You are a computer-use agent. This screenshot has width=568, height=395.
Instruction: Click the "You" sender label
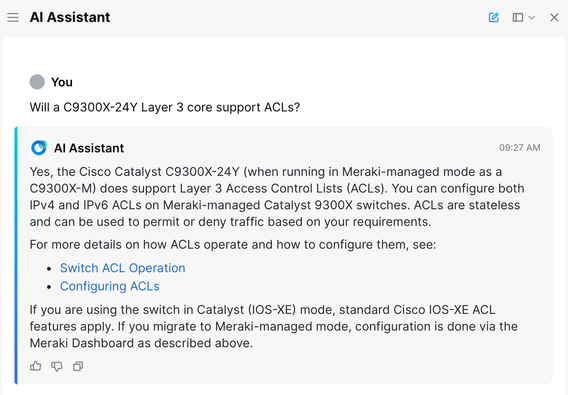(x=62, y=82)
